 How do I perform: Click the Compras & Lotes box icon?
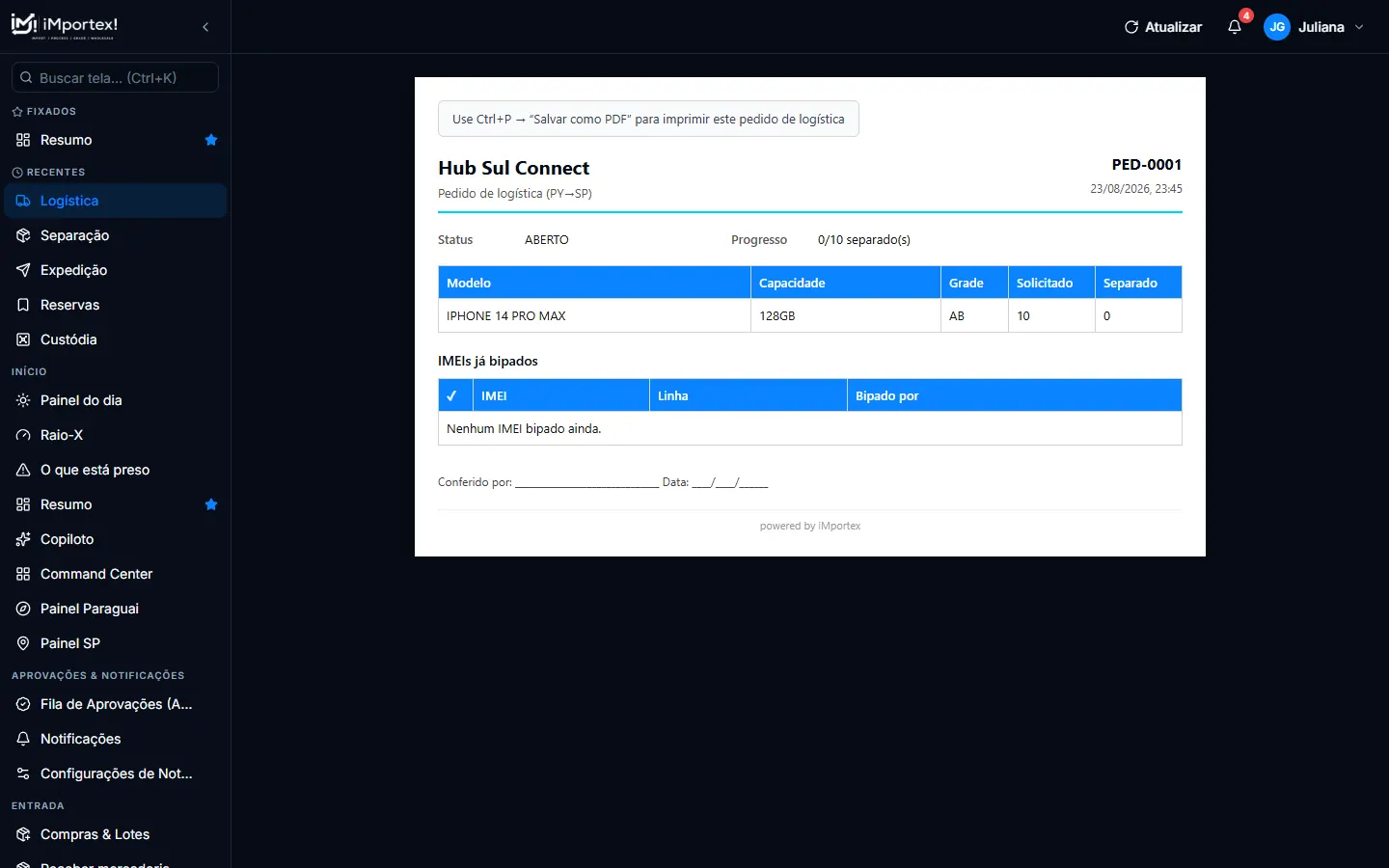(x=23, y=834)
